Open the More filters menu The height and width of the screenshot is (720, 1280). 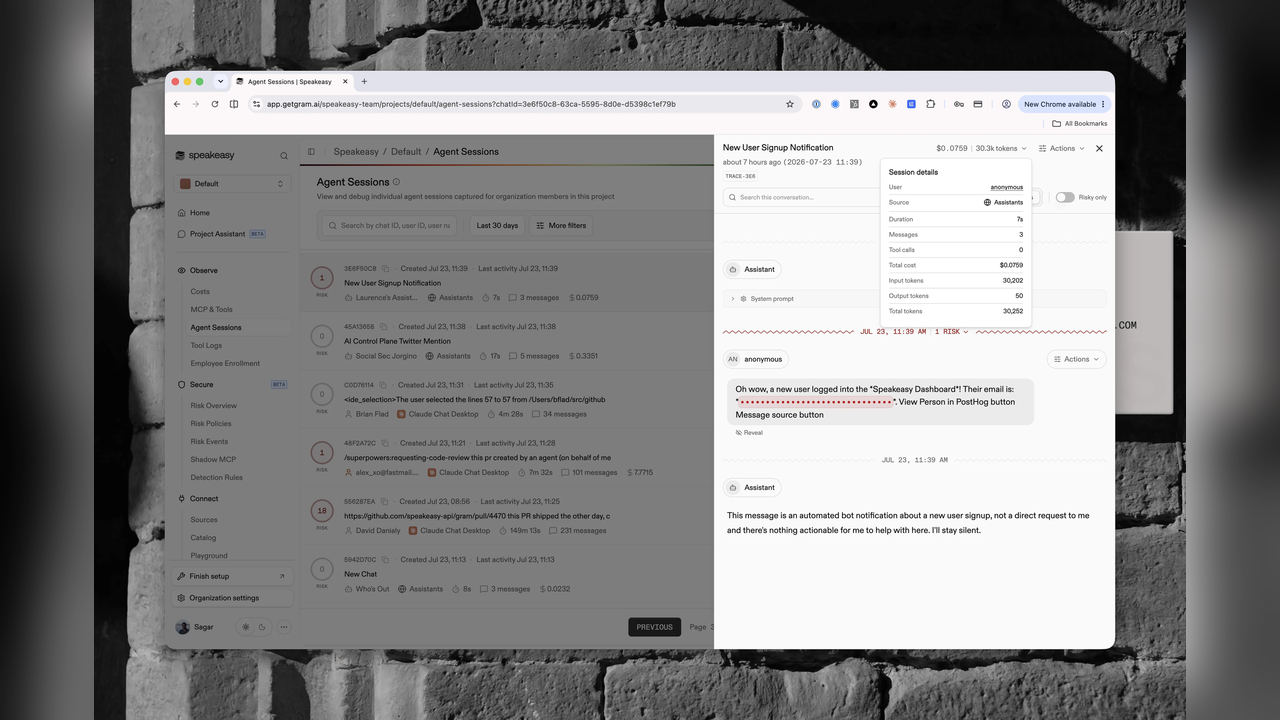561,226
